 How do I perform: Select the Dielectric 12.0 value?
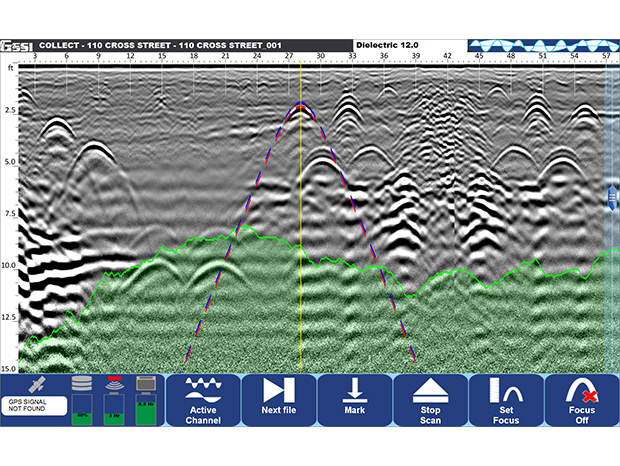[386, 45]
